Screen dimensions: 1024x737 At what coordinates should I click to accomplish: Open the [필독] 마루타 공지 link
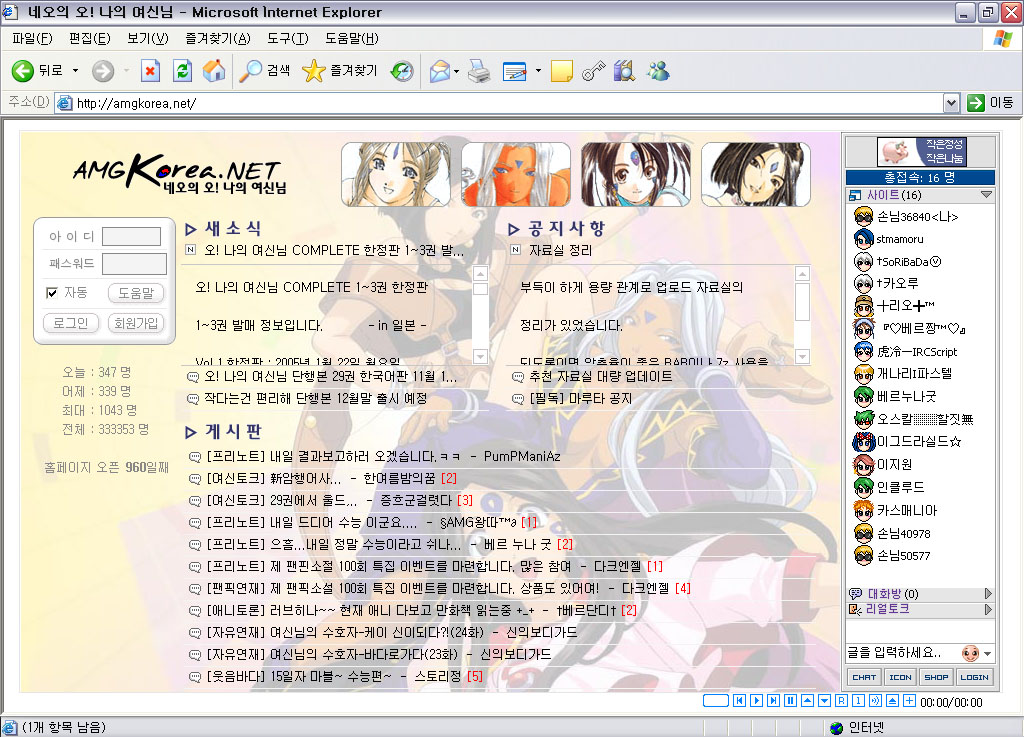point(581,398)
